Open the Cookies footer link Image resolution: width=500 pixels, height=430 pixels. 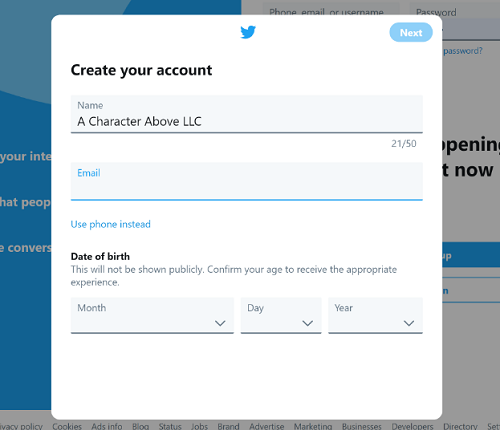(x=67, y=426)
